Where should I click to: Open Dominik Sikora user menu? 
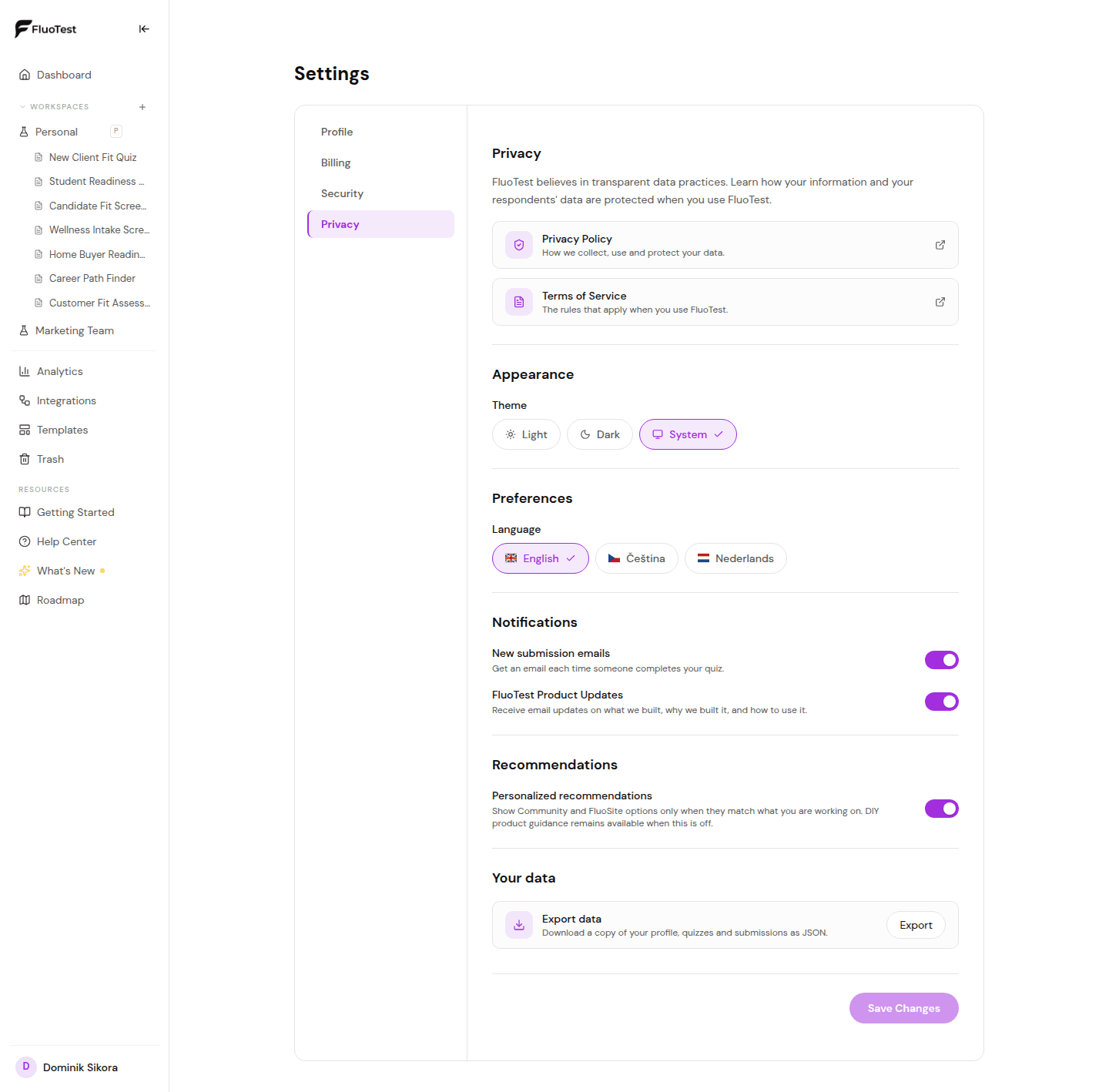(85, 1067)
